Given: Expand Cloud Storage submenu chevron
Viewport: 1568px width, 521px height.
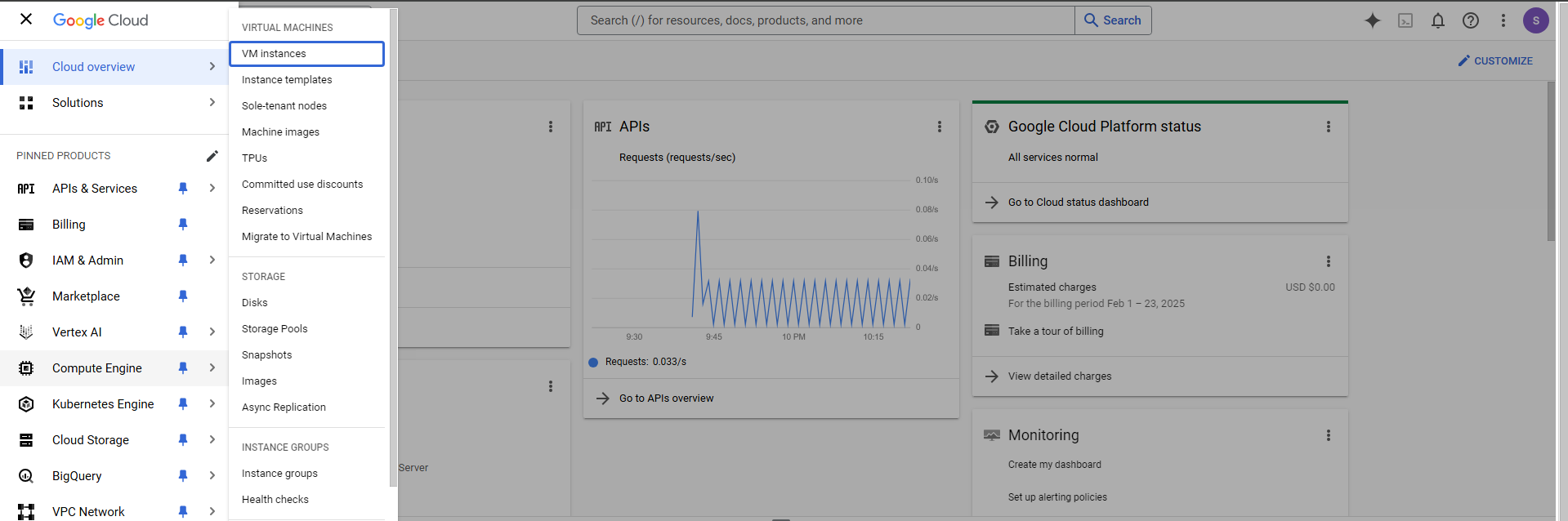Looking at the screenshot, I should pyautogui.click(x=212, y=439).
